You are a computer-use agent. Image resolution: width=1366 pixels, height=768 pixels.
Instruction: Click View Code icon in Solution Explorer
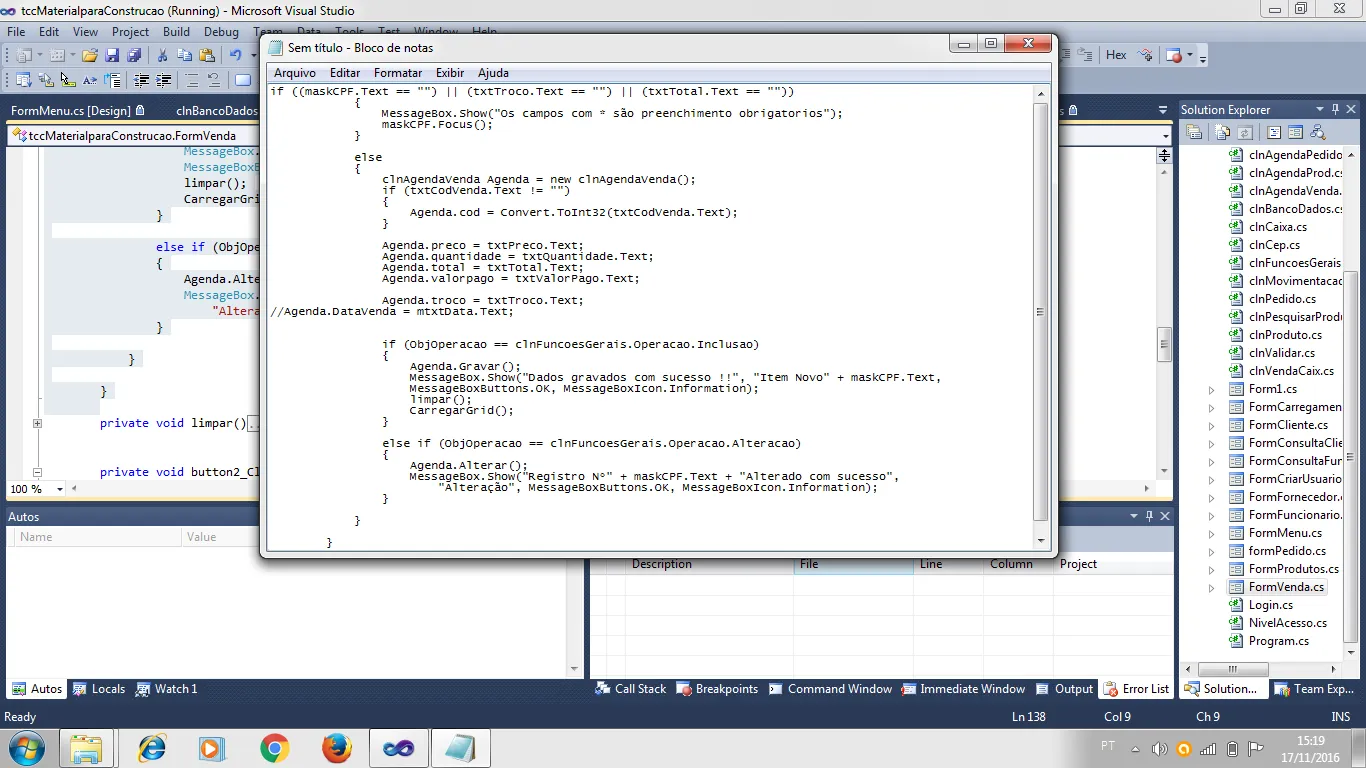tap(1274, 132)
